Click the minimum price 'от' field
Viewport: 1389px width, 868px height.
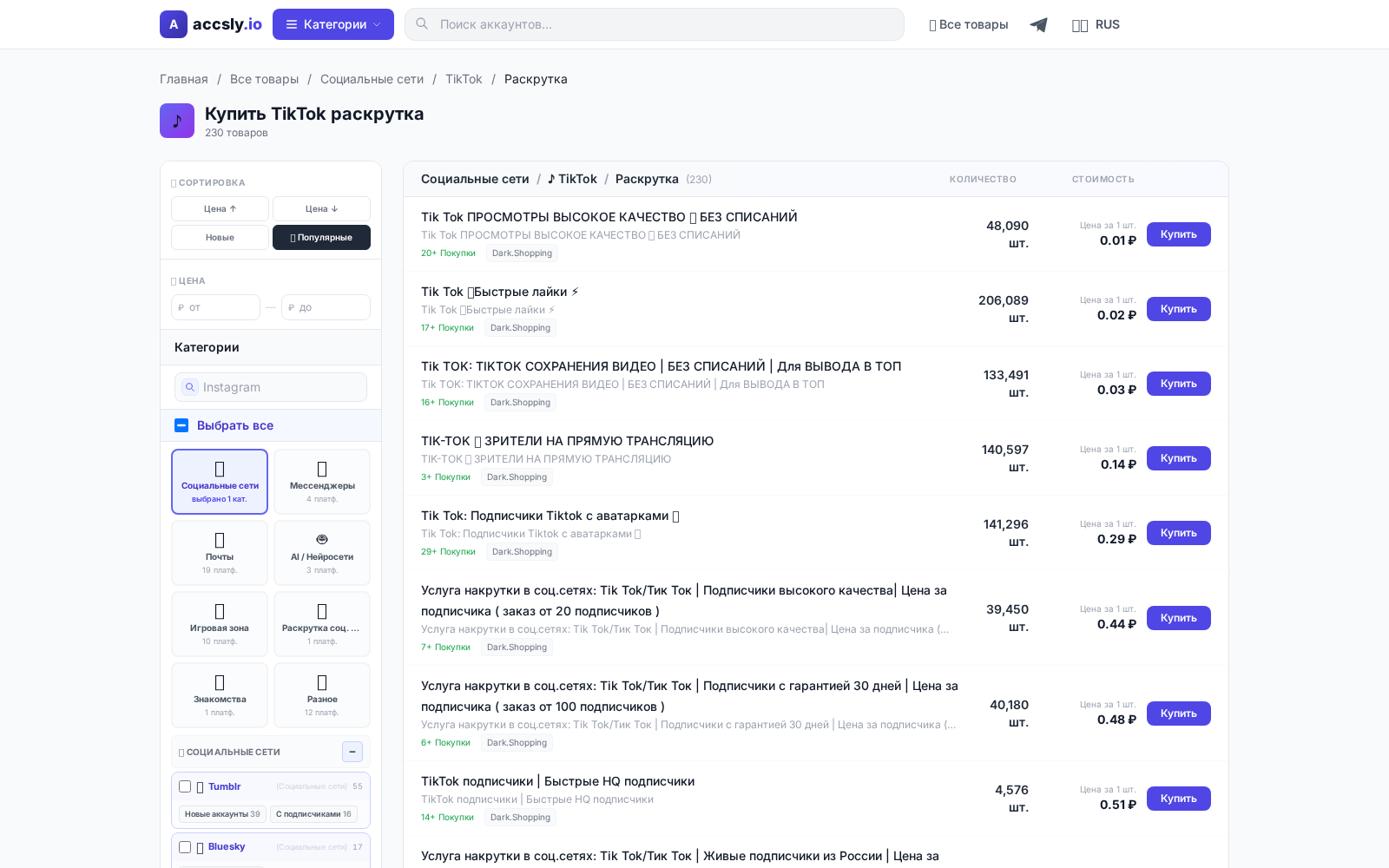(x=215, y=307)
